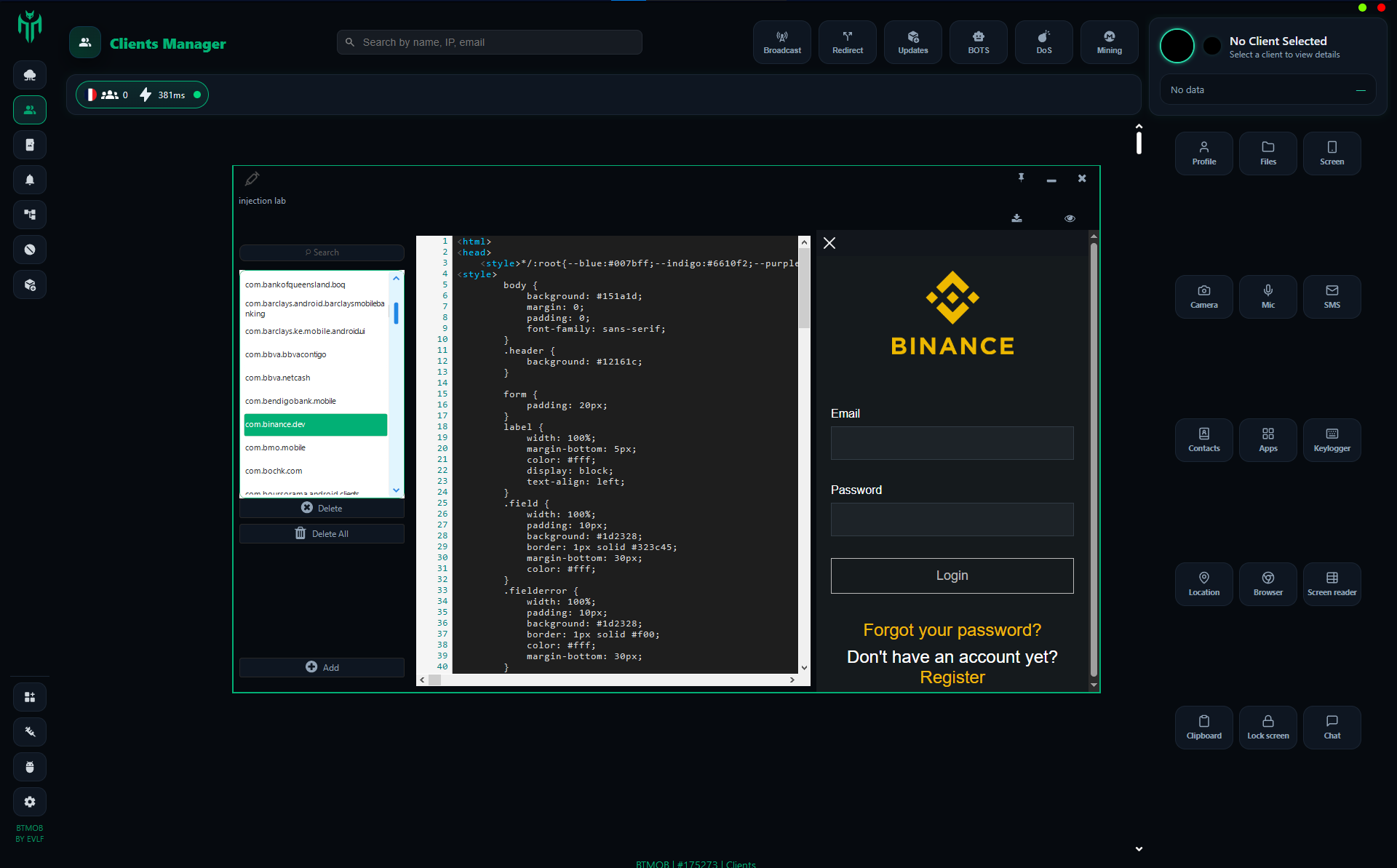Viewport: 1397px width, 868px height.
Task: Toggle the dark circle next to avatar
Action: point(1212,46)
